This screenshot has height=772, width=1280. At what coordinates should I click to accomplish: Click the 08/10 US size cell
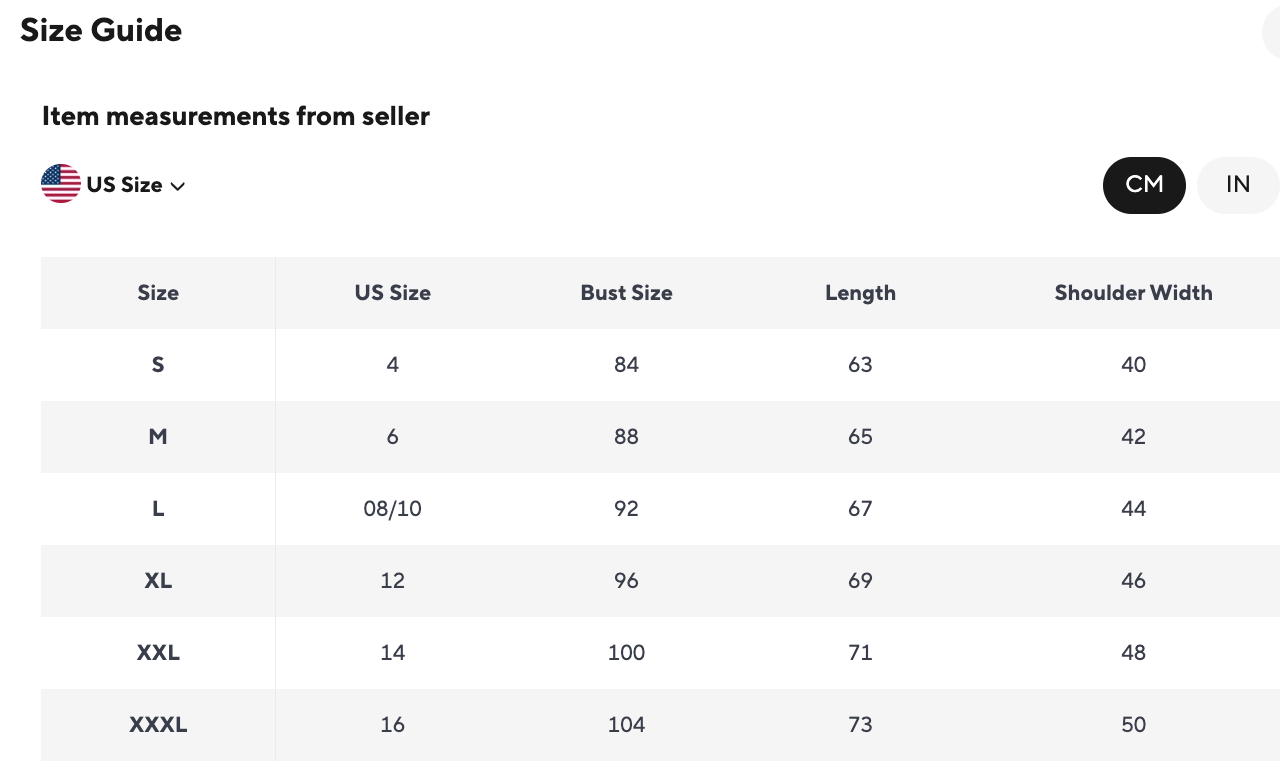pos(392,509)
